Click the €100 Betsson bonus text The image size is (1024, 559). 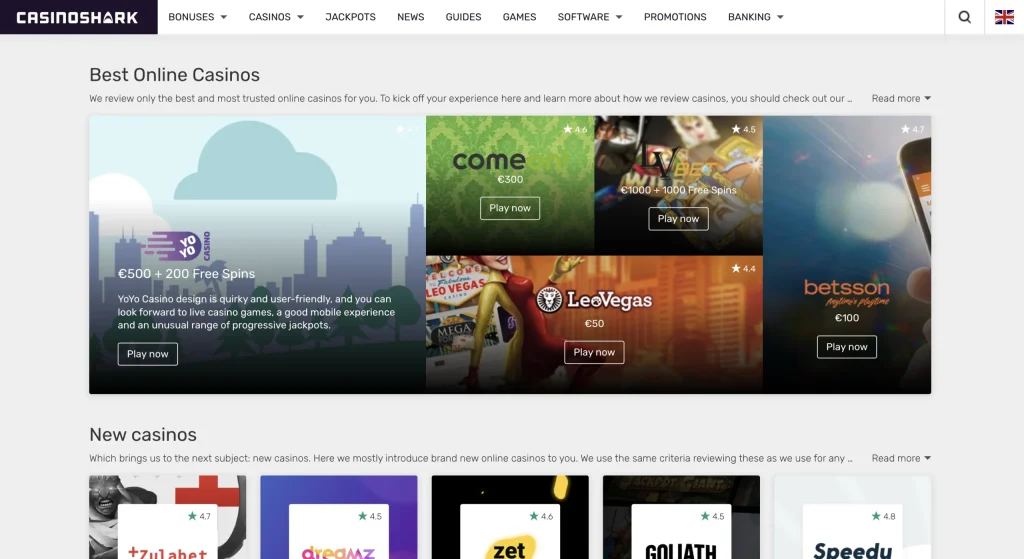tap(846, 318)
